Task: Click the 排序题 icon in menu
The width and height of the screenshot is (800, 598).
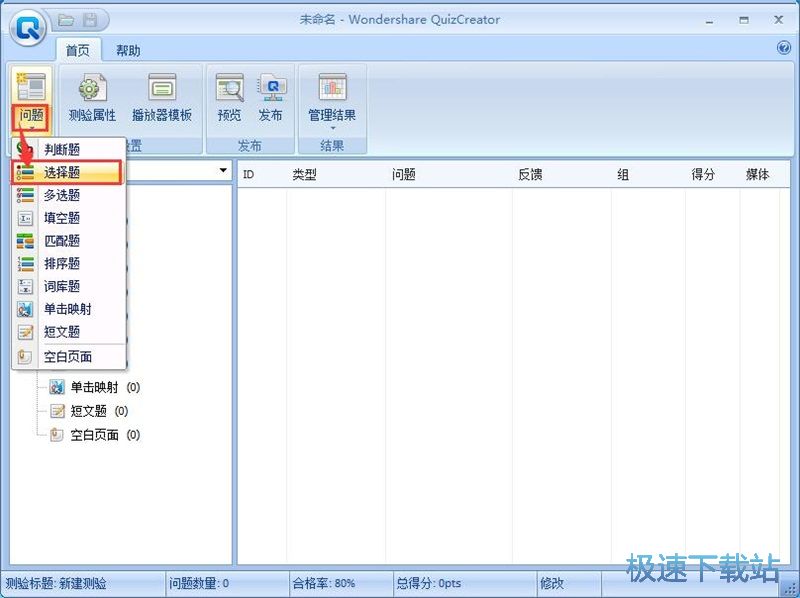Action: pyautogui.click(x=25, y=263)
